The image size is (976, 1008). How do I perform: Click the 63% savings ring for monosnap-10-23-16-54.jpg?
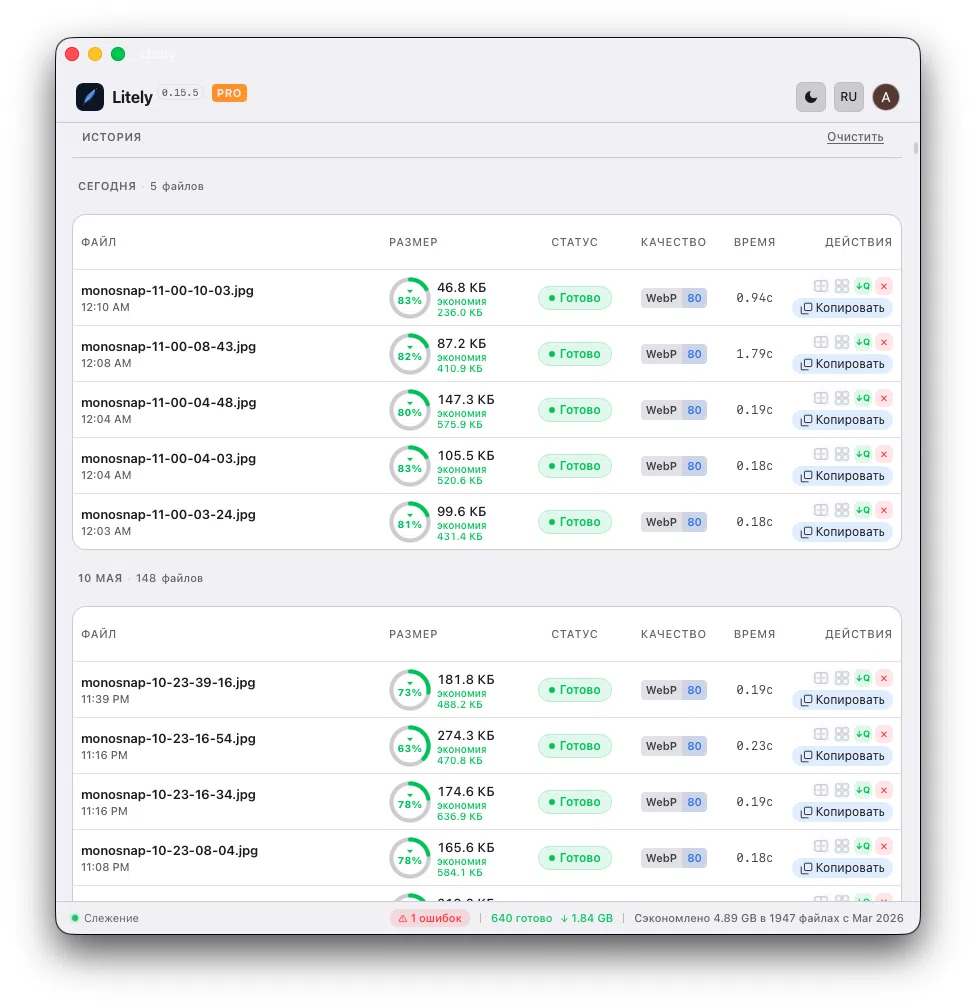coord(410,746)
